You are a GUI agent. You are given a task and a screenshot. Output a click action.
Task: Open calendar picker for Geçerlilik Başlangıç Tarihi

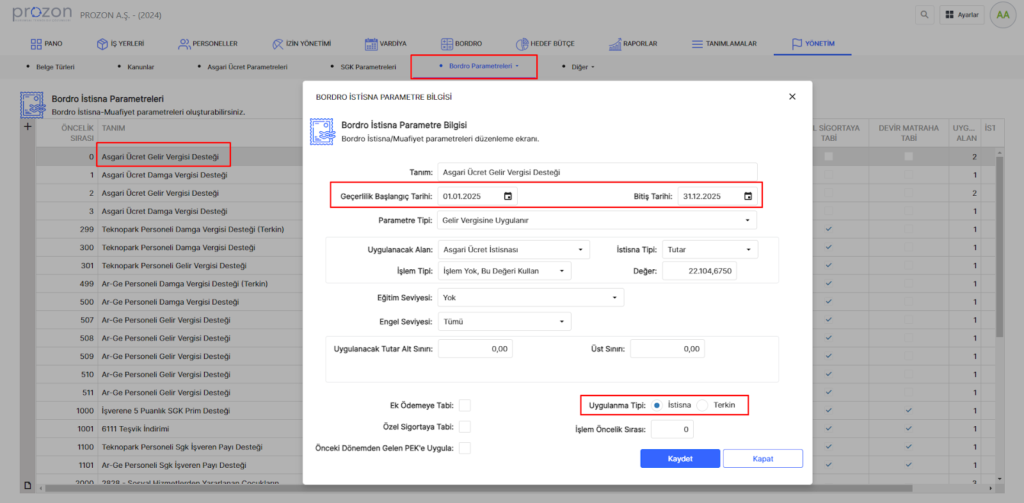508,196
